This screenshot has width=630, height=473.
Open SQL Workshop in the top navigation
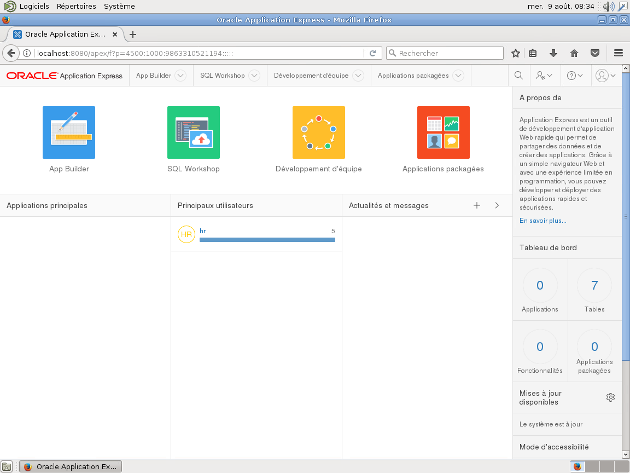point(223,75)
